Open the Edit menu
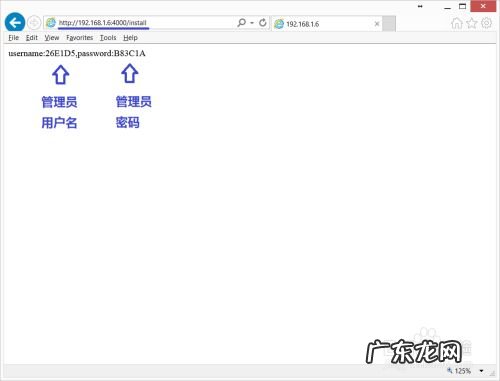Viewport: 500px width, 381px height. tap(32, 38)
